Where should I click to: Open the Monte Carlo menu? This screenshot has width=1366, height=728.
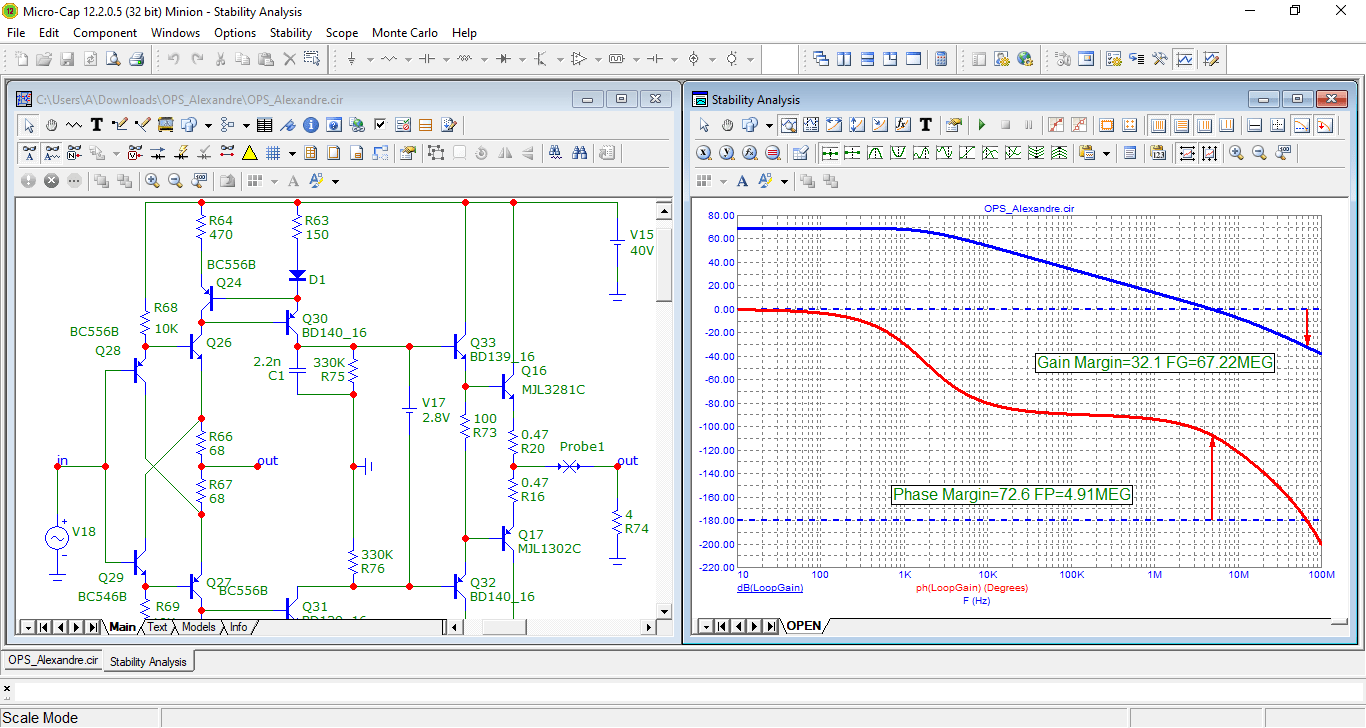point(404,33)
